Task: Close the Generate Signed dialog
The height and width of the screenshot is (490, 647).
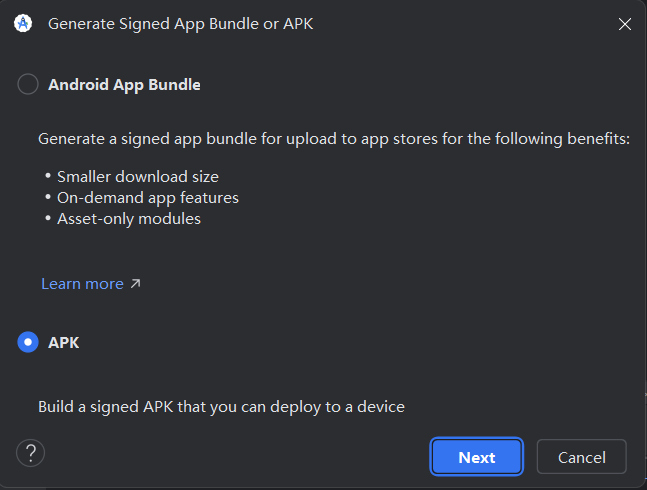Action: (x=625, y=24)
